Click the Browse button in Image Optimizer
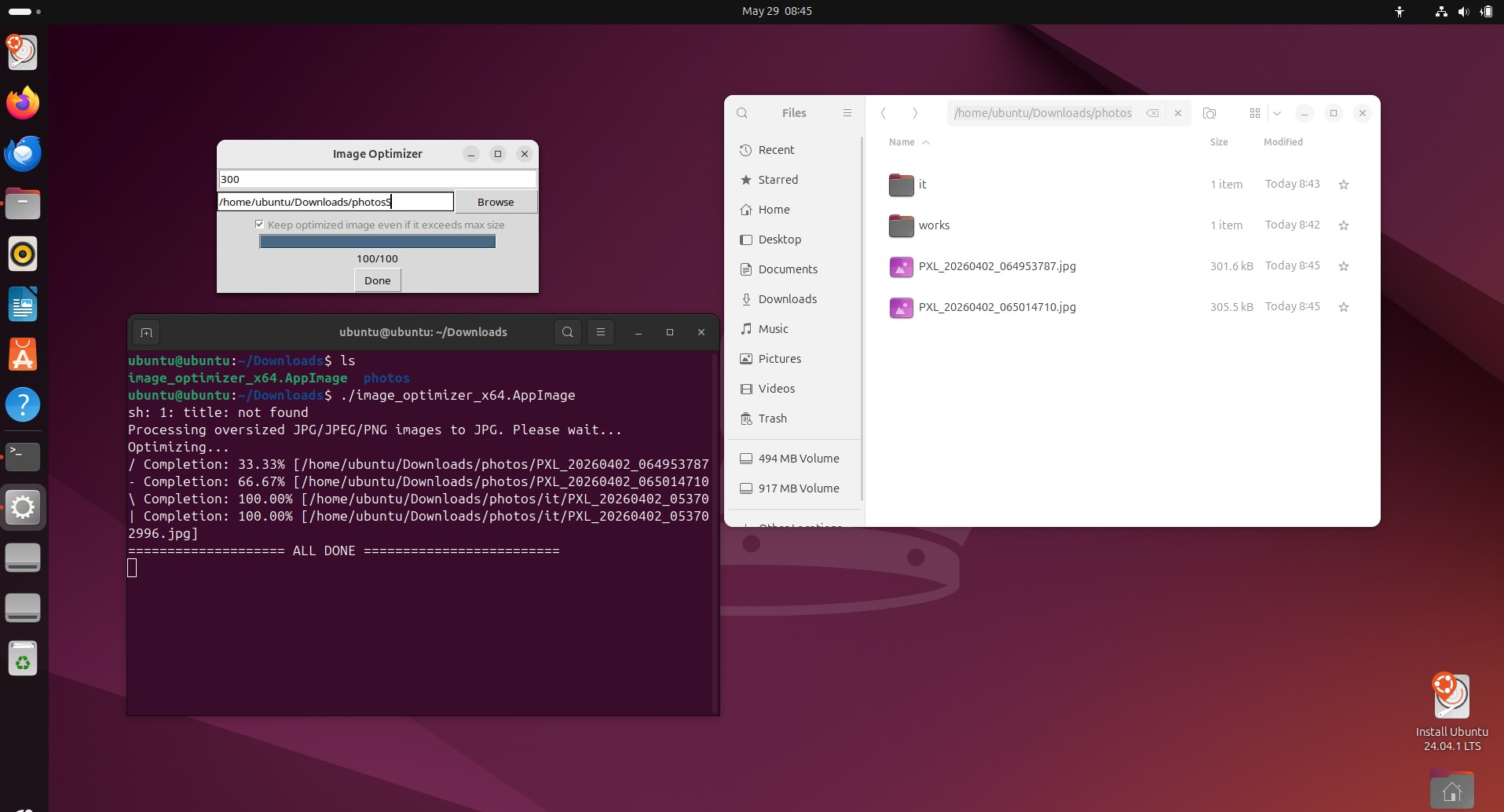The height and width of the screenshot is (812, 1504). pyautogui.click(x=496, y=202)
